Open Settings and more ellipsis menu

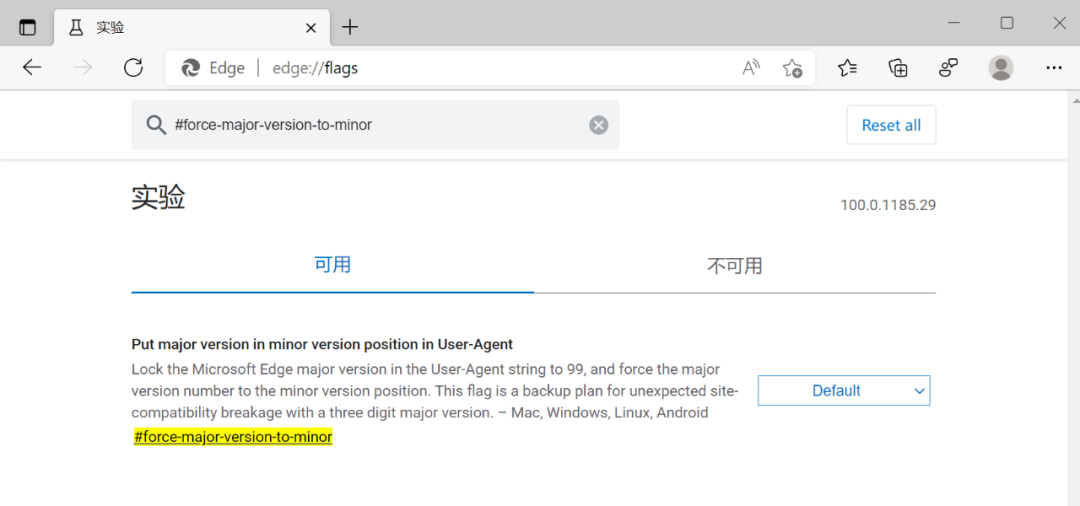[x=1053, y=67]
